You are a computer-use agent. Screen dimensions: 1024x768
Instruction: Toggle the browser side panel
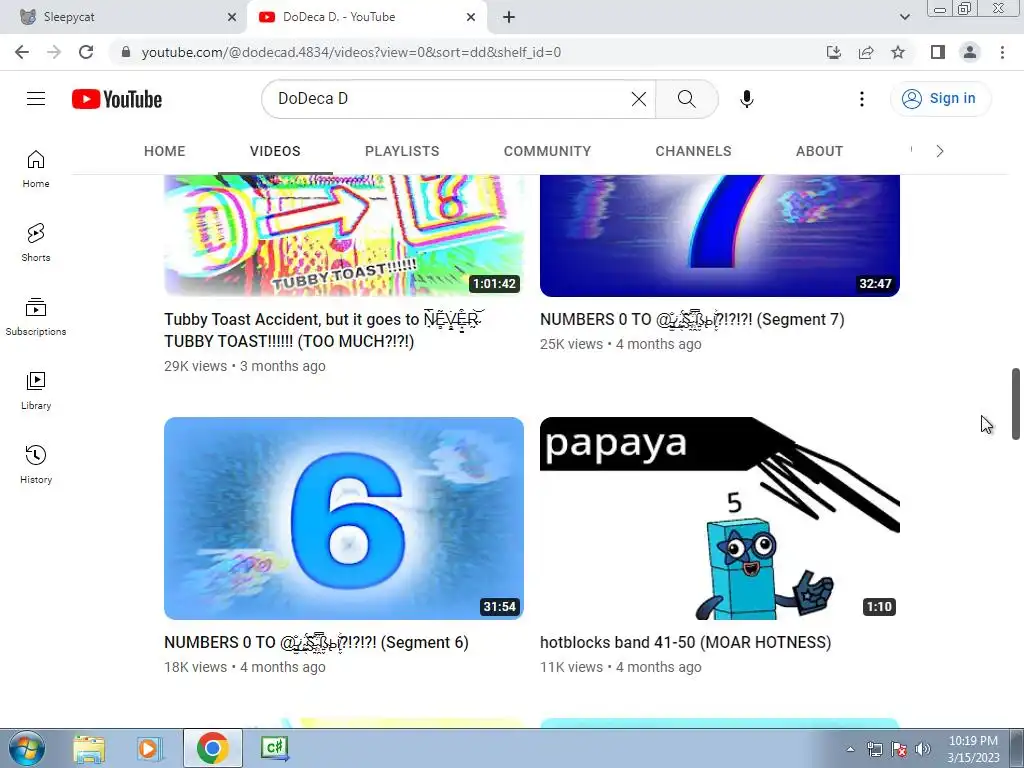(x=938, y=52)
